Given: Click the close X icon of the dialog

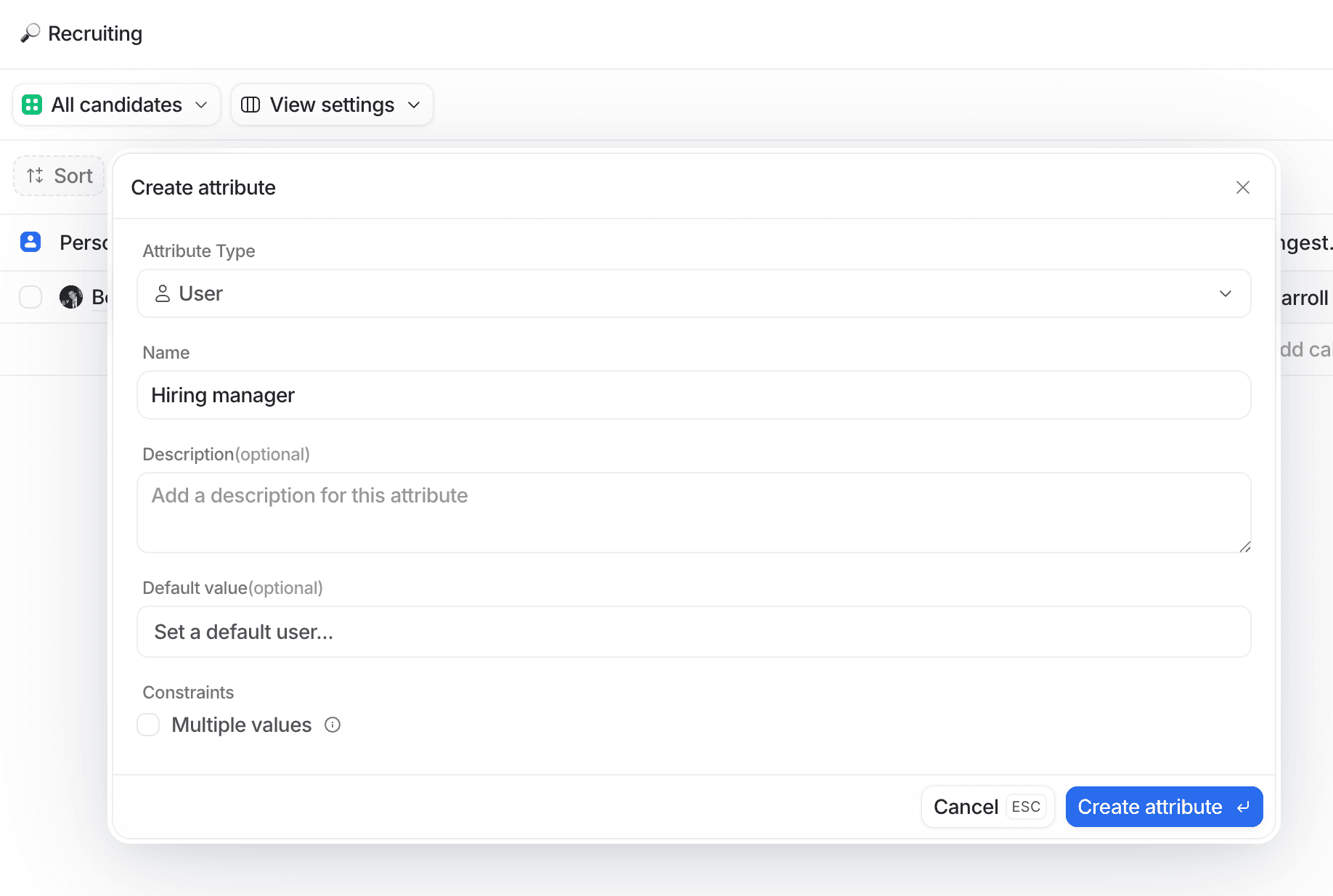Looking at the screenshot, I should point(1242,187).
